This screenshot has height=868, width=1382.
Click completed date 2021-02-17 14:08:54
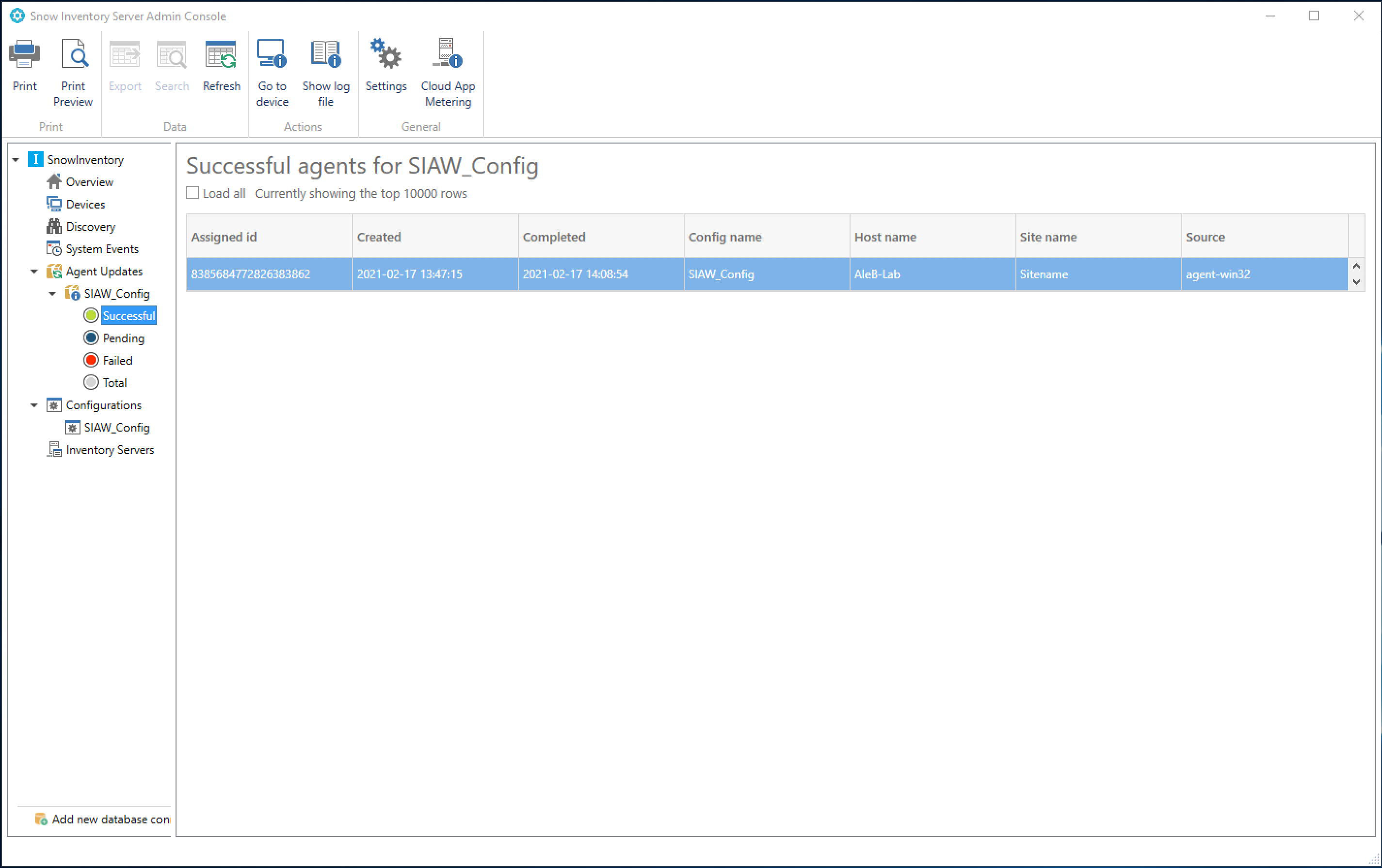(601, 274)
